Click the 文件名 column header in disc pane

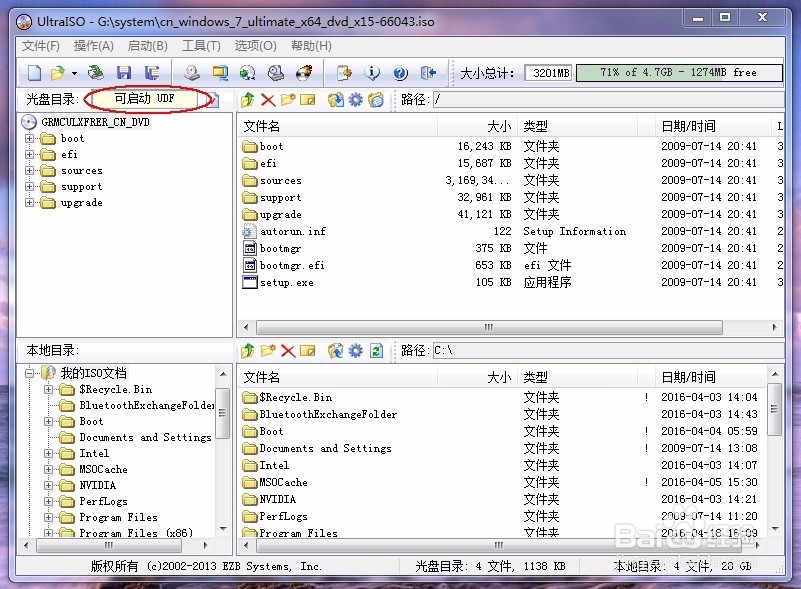point(338,126)
